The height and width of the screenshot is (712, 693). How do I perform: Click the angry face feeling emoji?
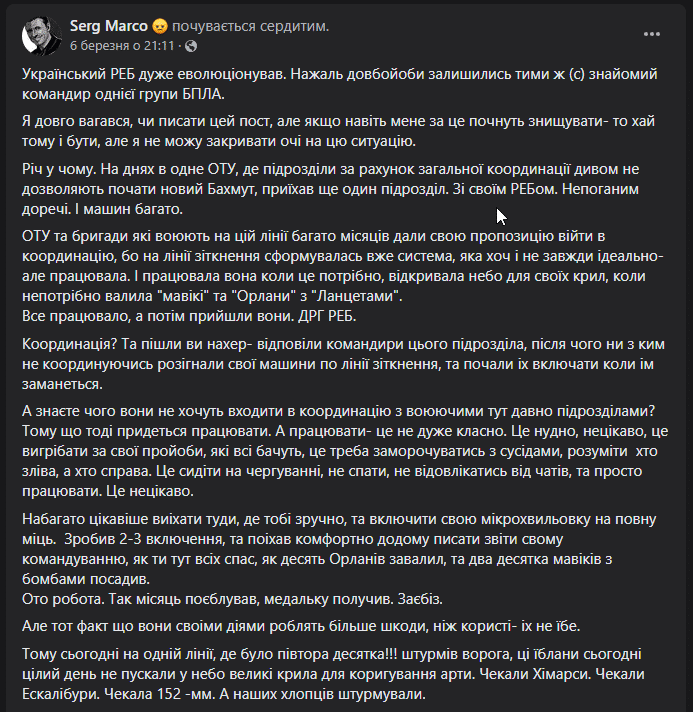pyautogui.click(x=159, y=27)
